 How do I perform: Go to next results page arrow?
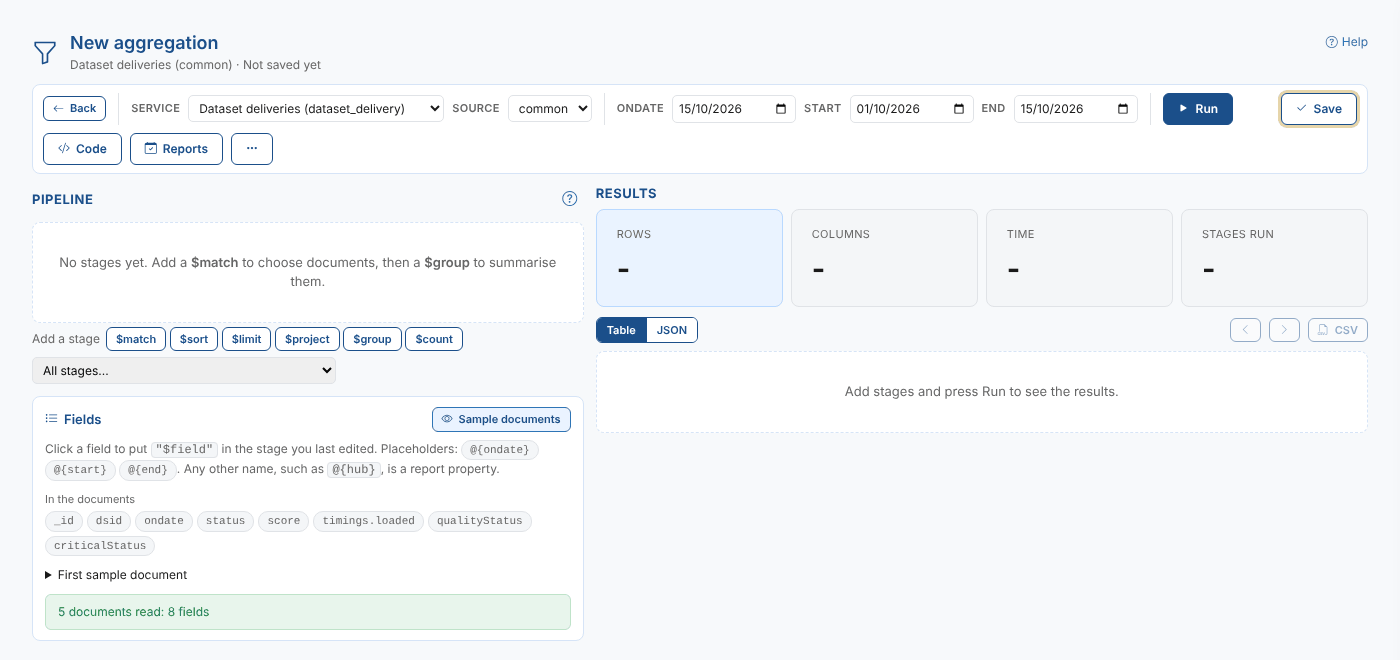pyautogui.click(x=1284, y=330)
